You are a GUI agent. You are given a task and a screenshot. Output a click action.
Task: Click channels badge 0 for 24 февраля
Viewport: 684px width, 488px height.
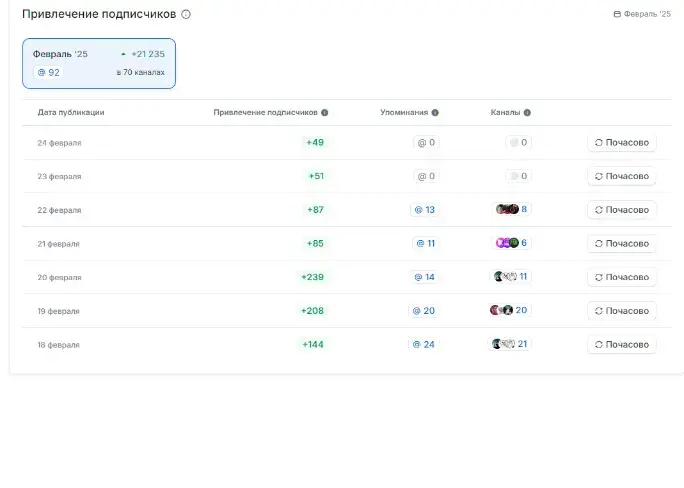pyautogui.click(x=519, y=143)
